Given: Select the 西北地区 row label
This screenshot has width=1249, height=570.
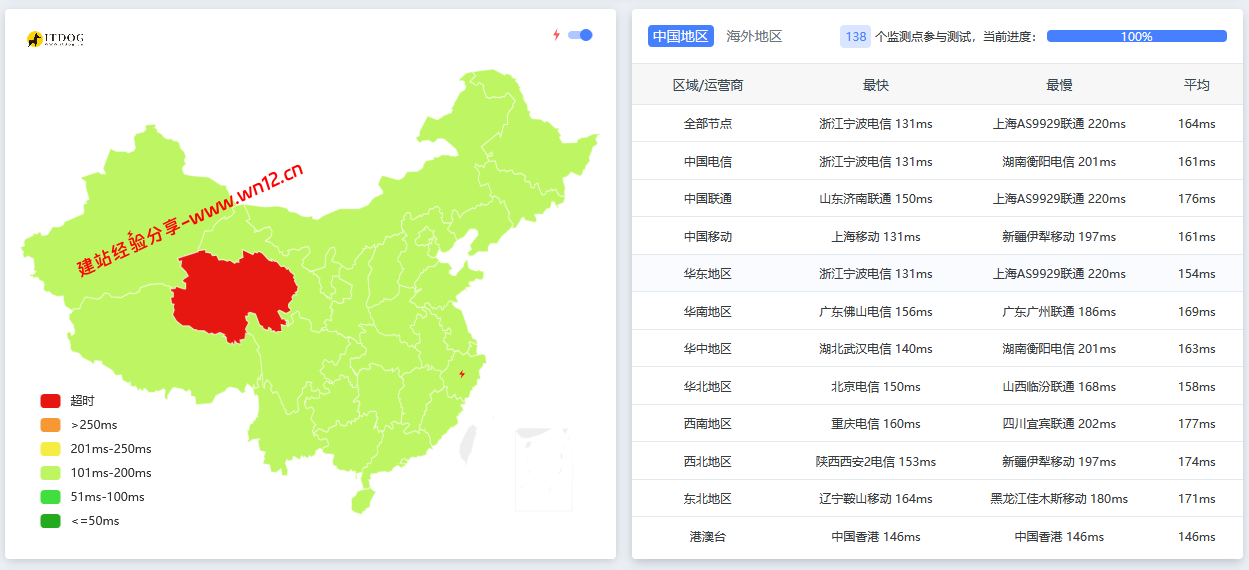Looking at the screenshot, I should (708, 462).
